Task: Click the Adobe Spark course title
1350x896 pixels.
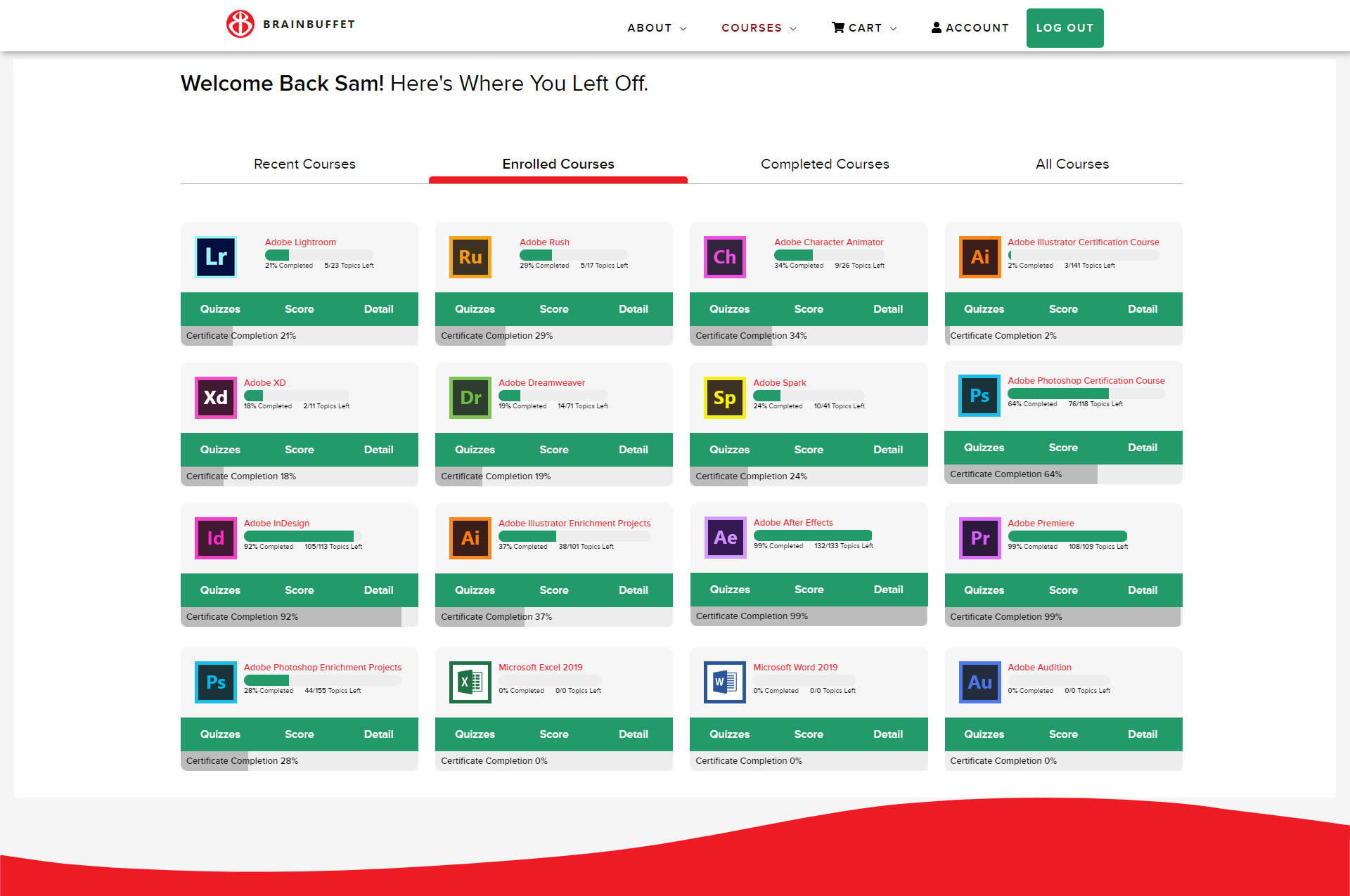Action: point(780,383)
